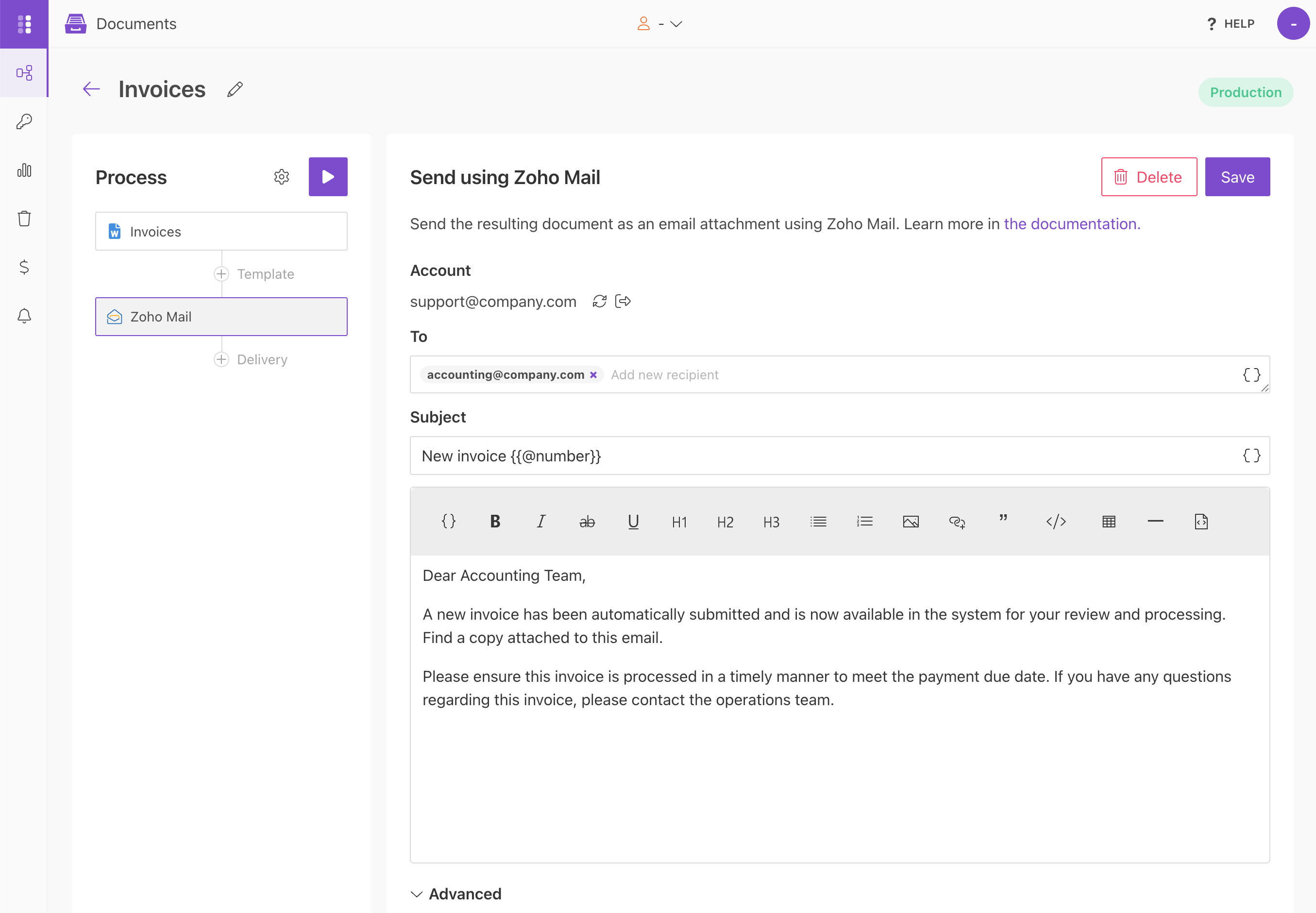
Task: Save the Zoho Mail settings
Action: pos(1237,177)
